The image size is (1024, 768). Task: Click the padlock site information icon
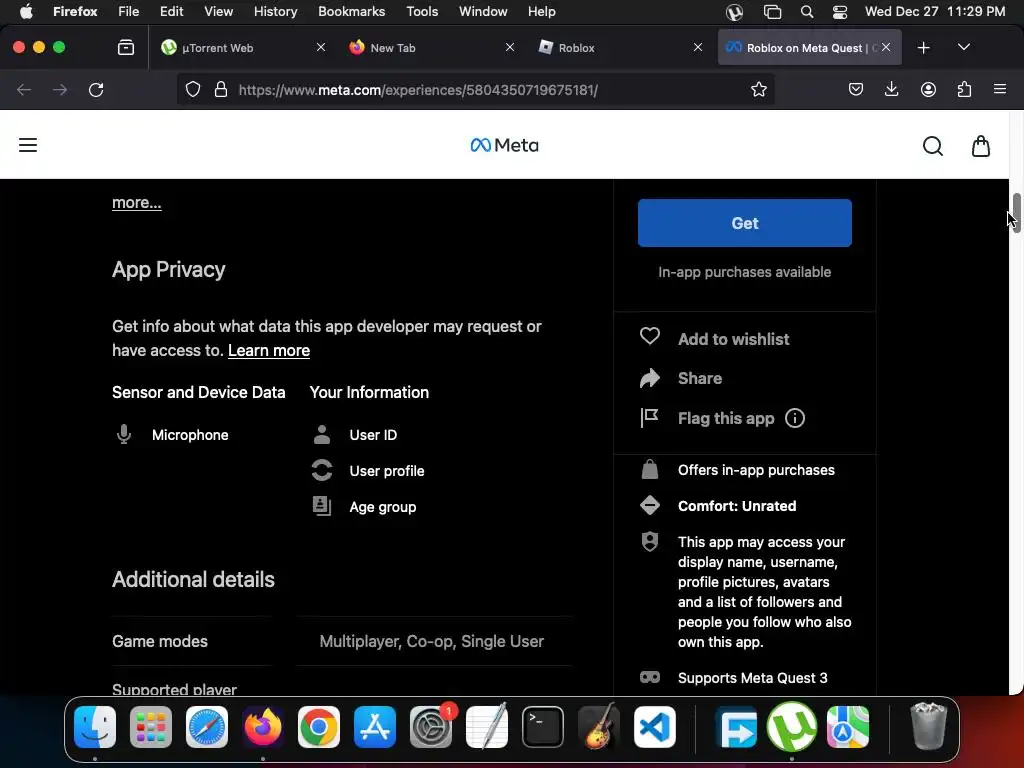click(x=221, y=89)
